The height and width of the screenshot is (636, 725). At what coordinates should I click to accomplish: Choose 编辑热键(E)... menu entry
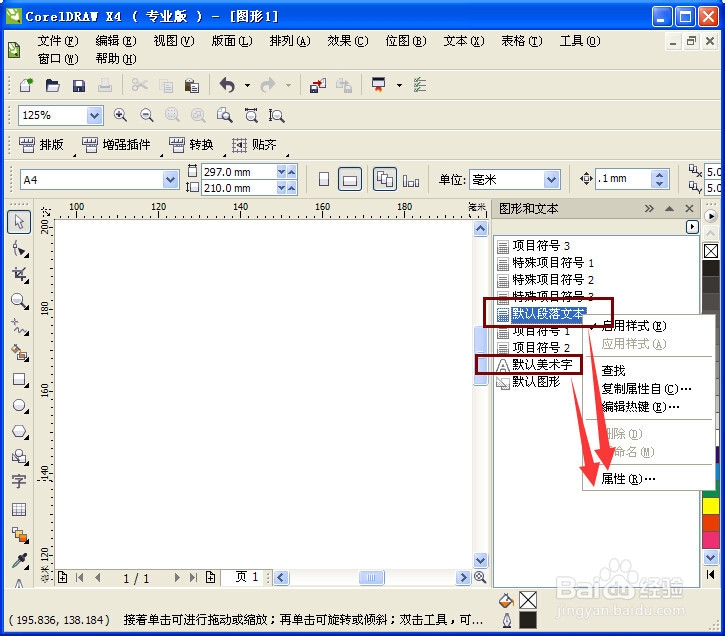640,407
